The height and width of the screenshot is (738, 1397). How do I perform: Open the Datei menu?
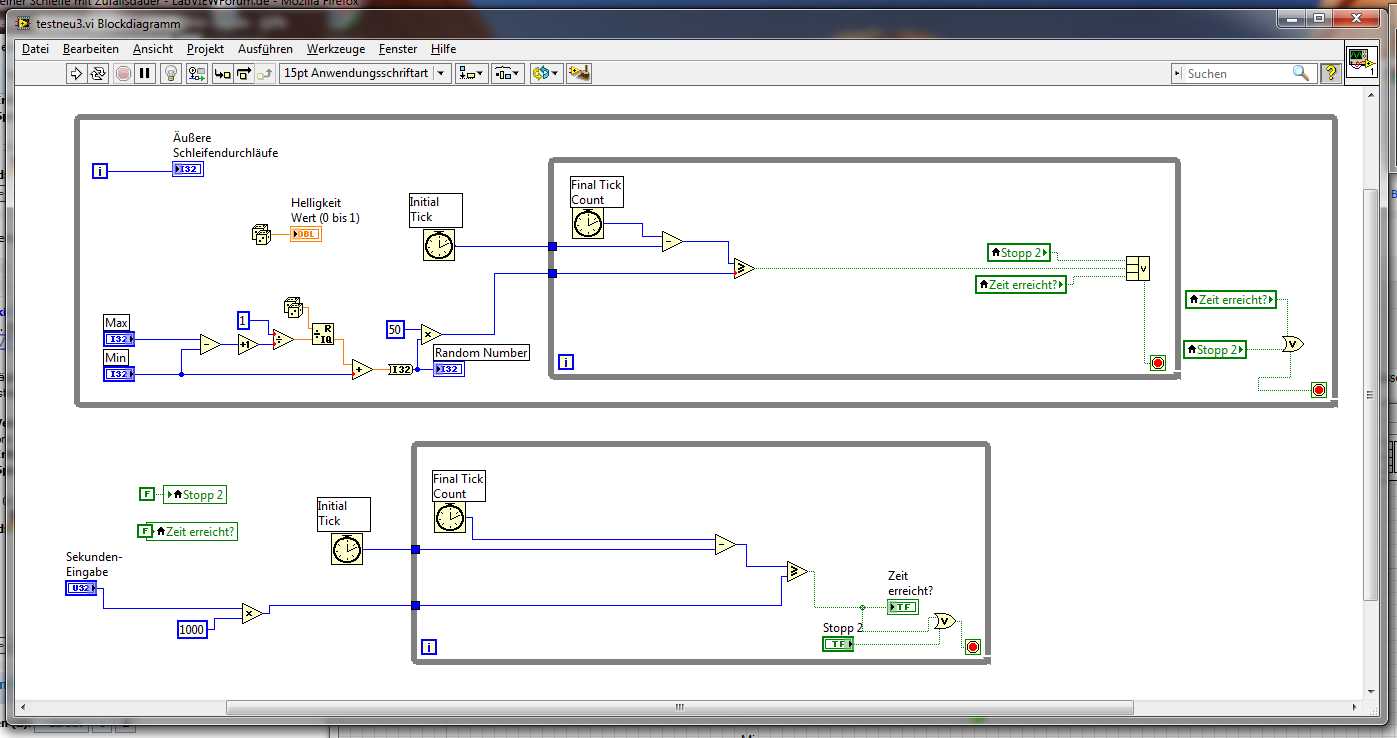coord(35,48)
